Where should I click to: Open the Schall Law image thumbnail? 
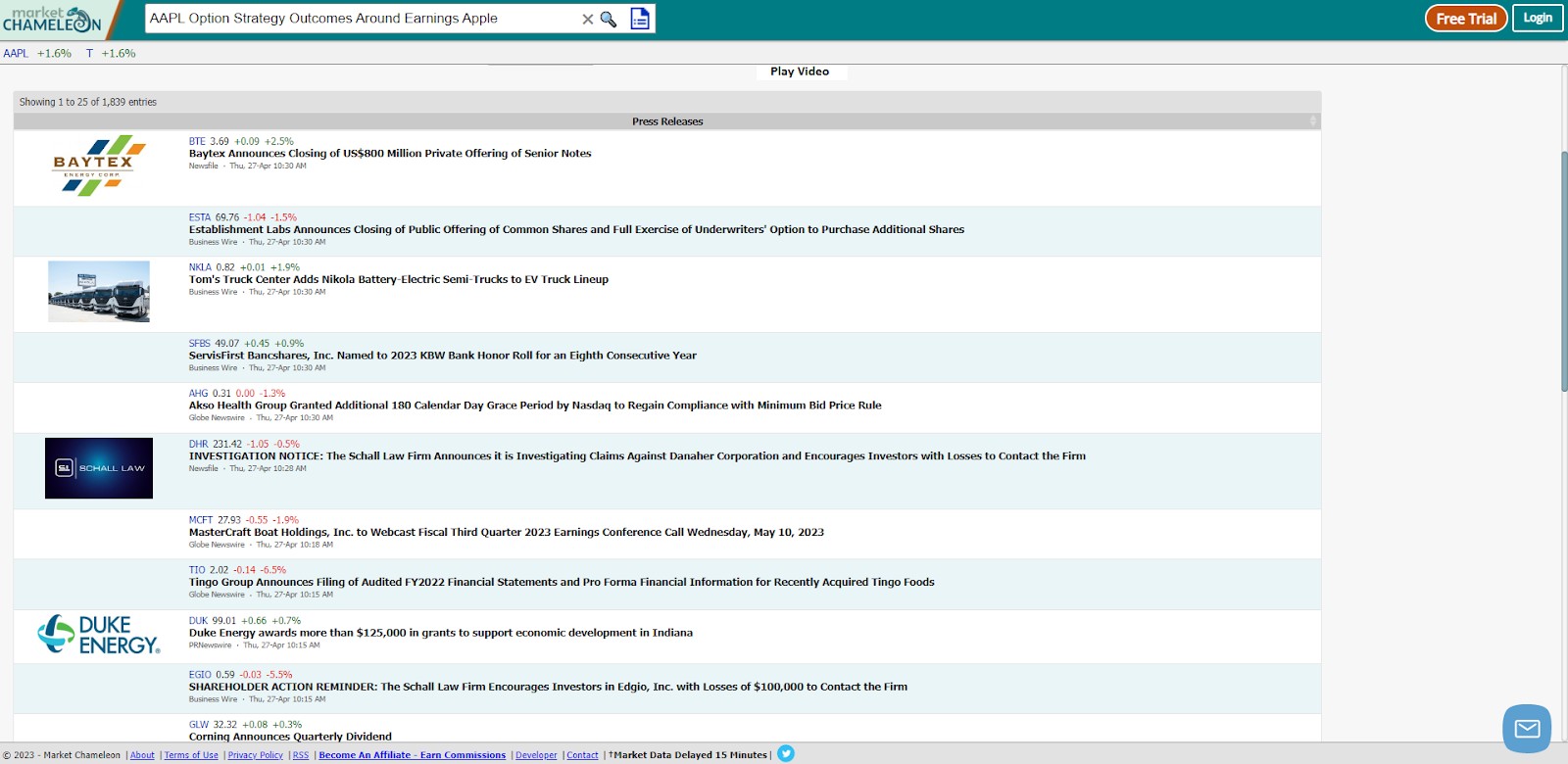click(99, 468)
